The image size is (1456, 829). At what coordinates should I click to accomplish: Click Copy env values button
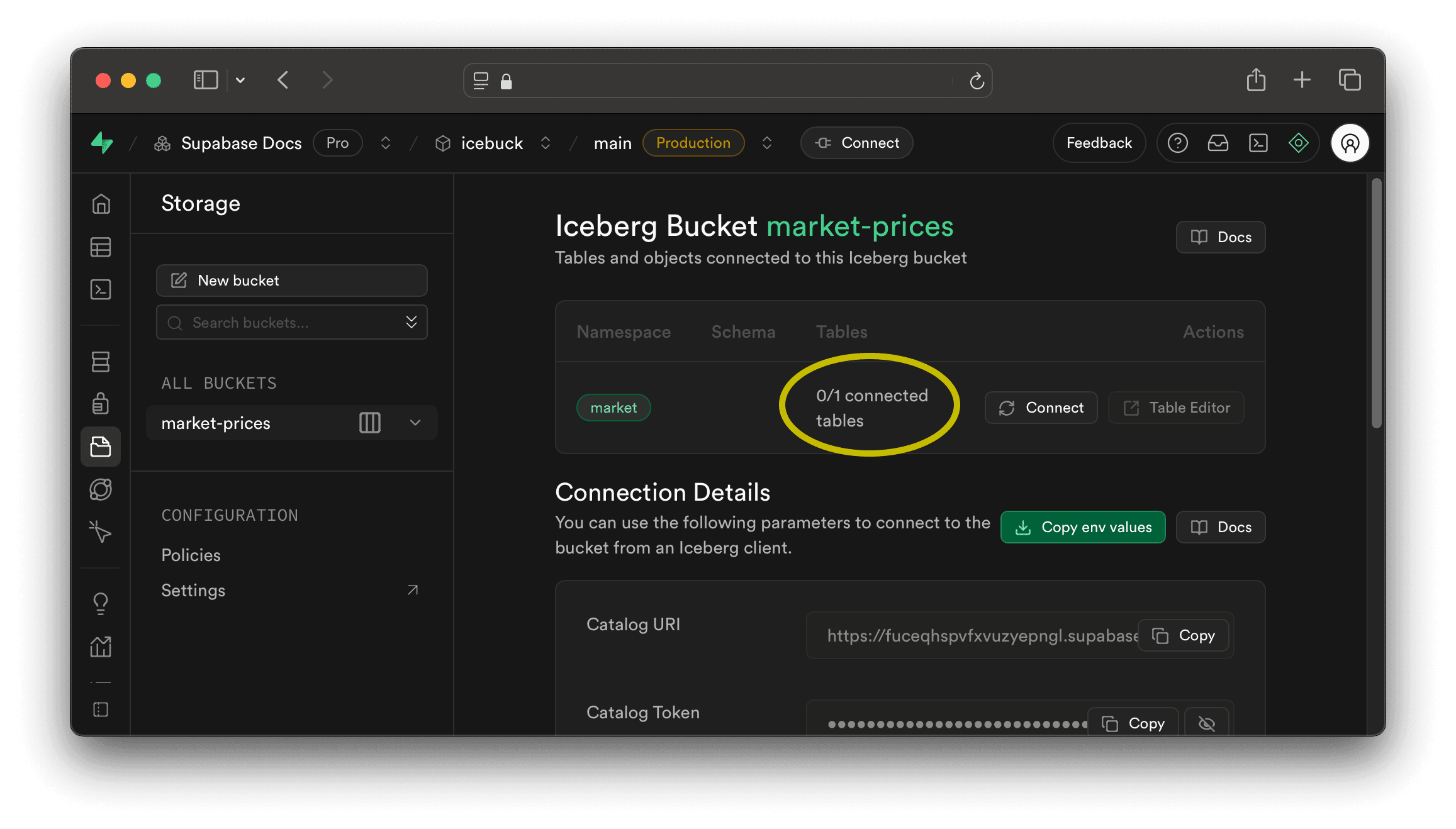1083,527
